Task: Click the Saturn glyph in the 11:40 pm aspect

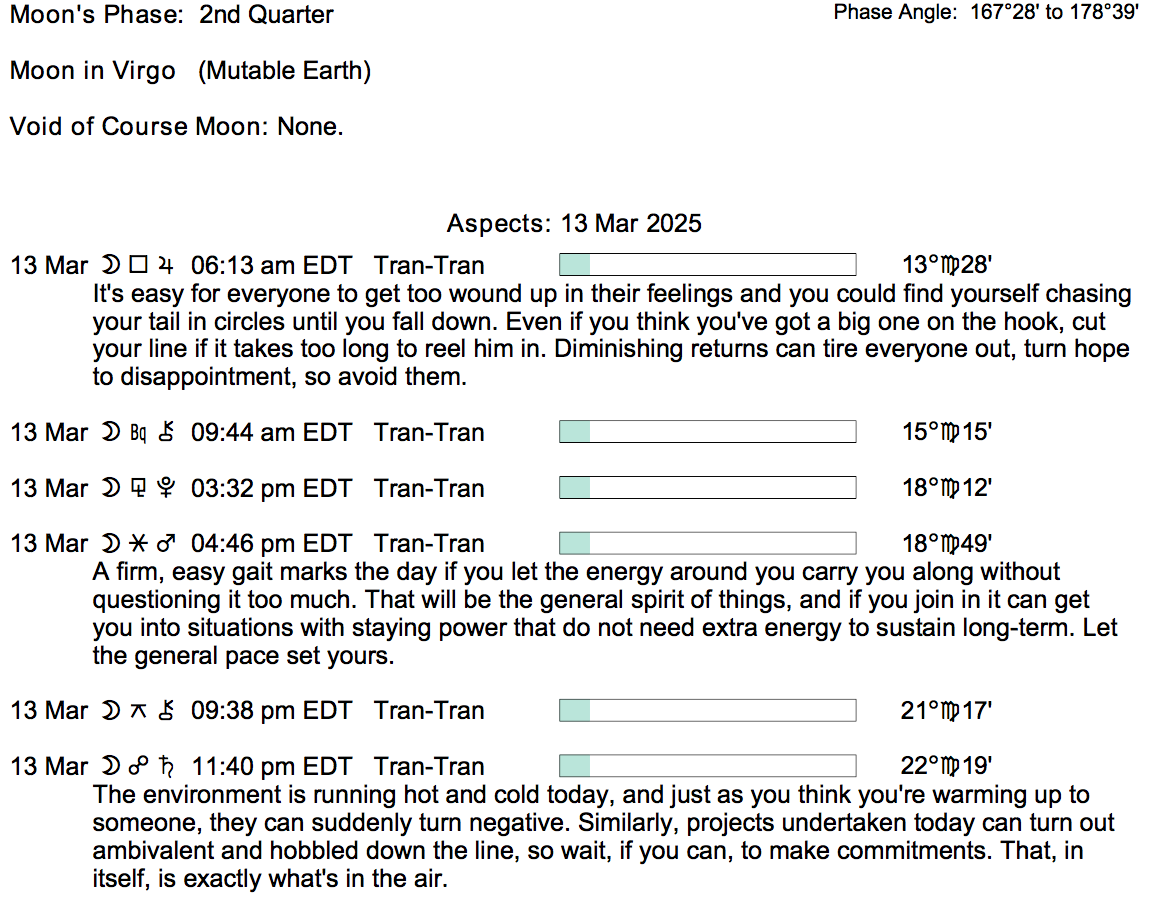Action: click(x=168, y=767)
